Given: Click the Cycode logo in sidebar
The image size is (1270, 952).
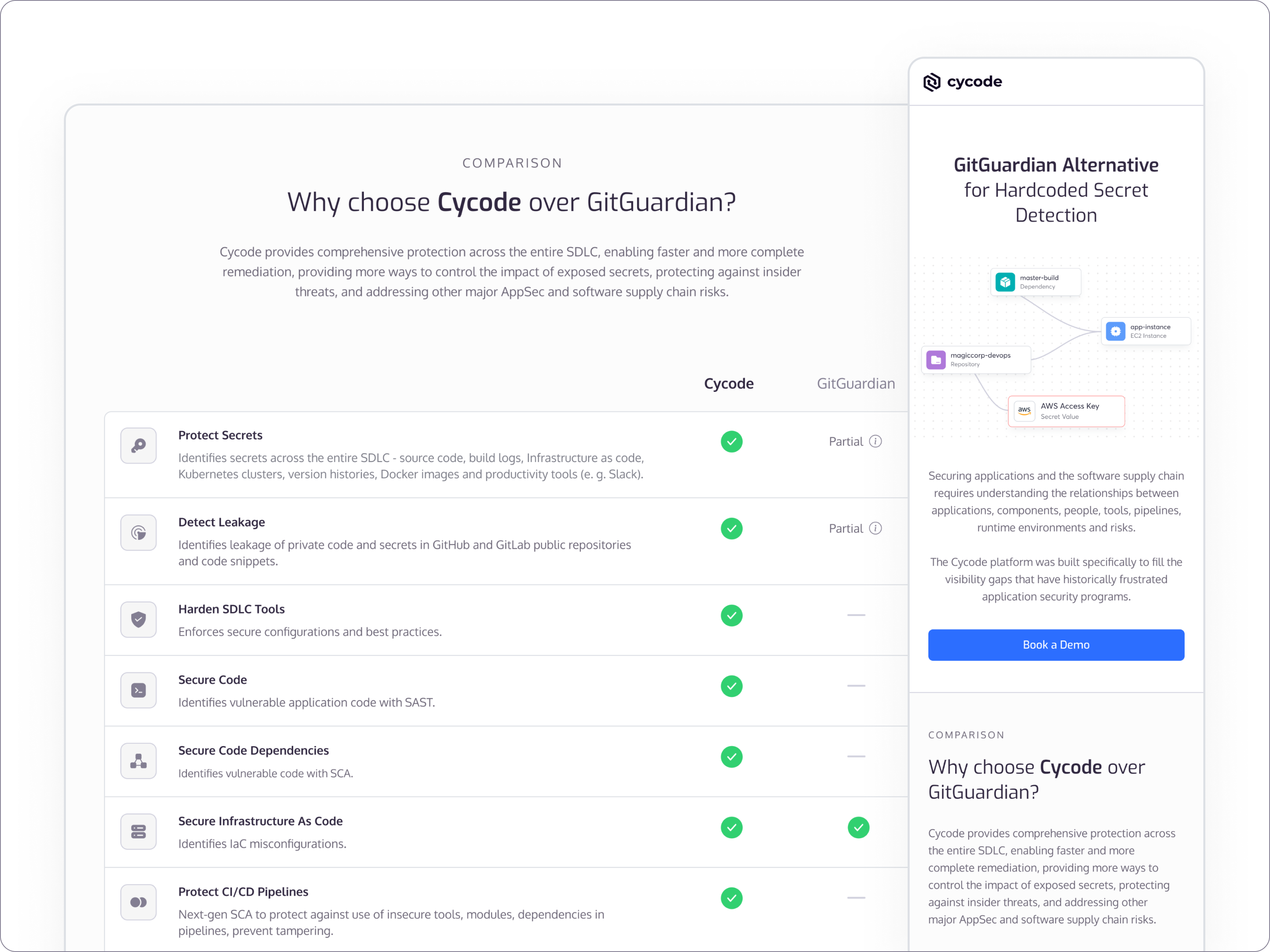Looking at the screenshot, I should pyautogui.click(x=963, y=81).
